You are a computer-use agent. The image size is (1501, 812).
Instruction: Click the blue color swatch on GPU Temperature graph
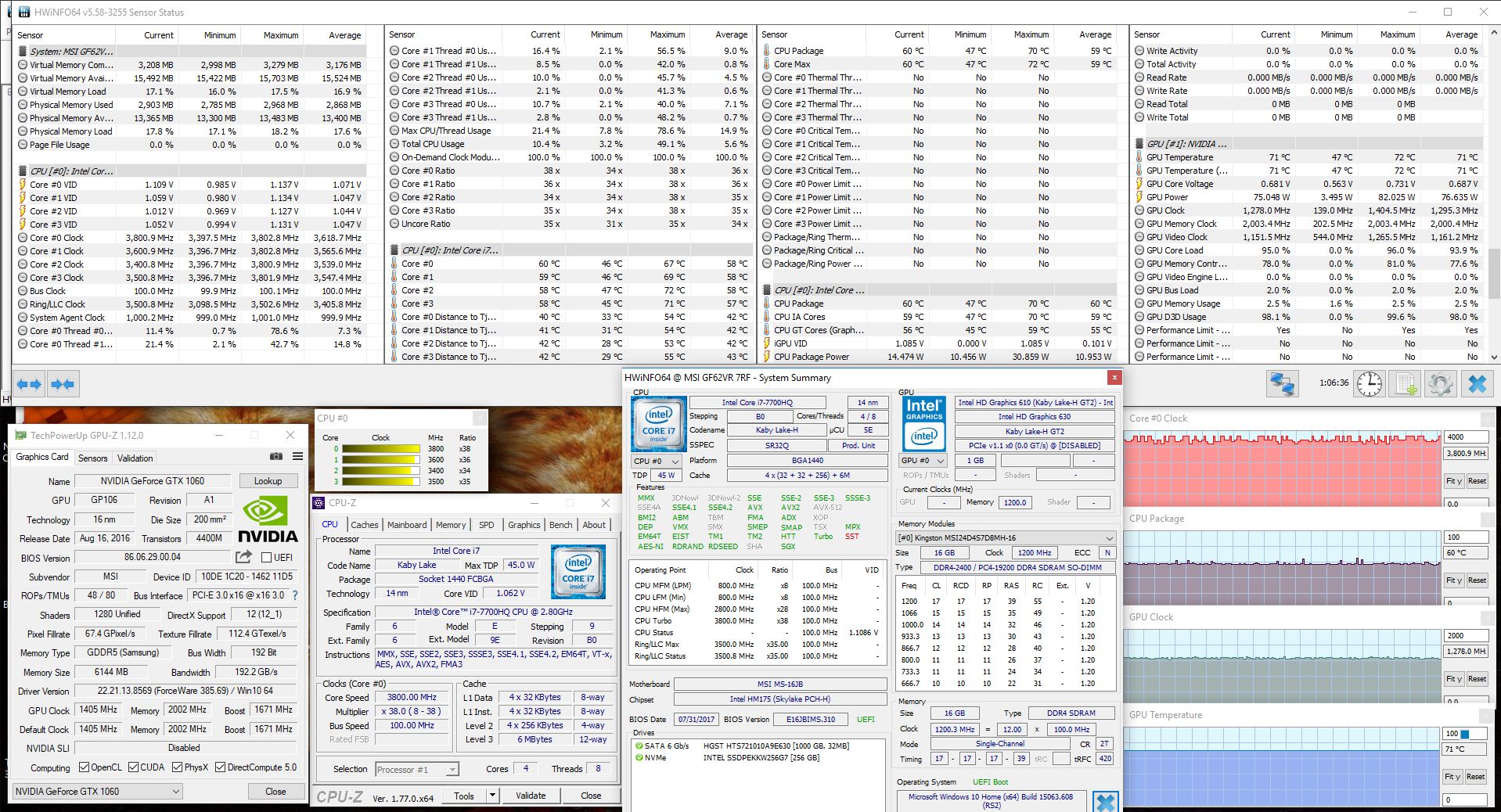point(1465,734)
